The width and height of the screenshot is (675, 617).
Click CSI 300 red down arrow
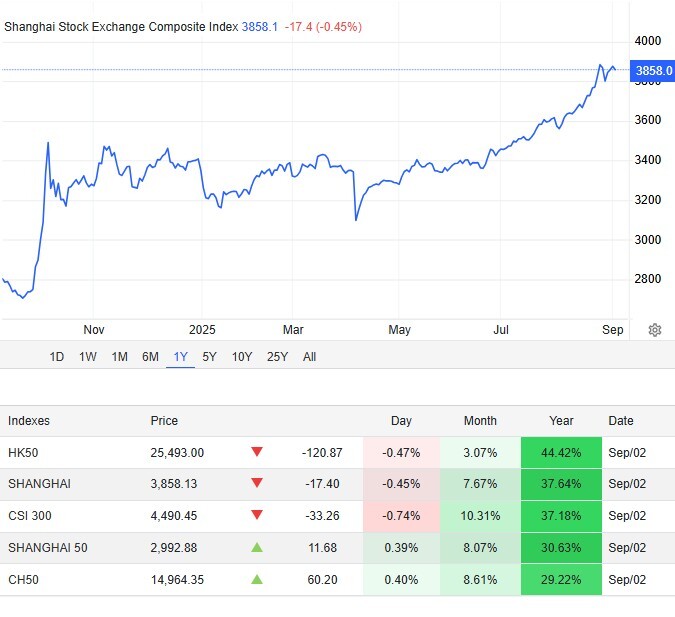(x=257, y=515)
